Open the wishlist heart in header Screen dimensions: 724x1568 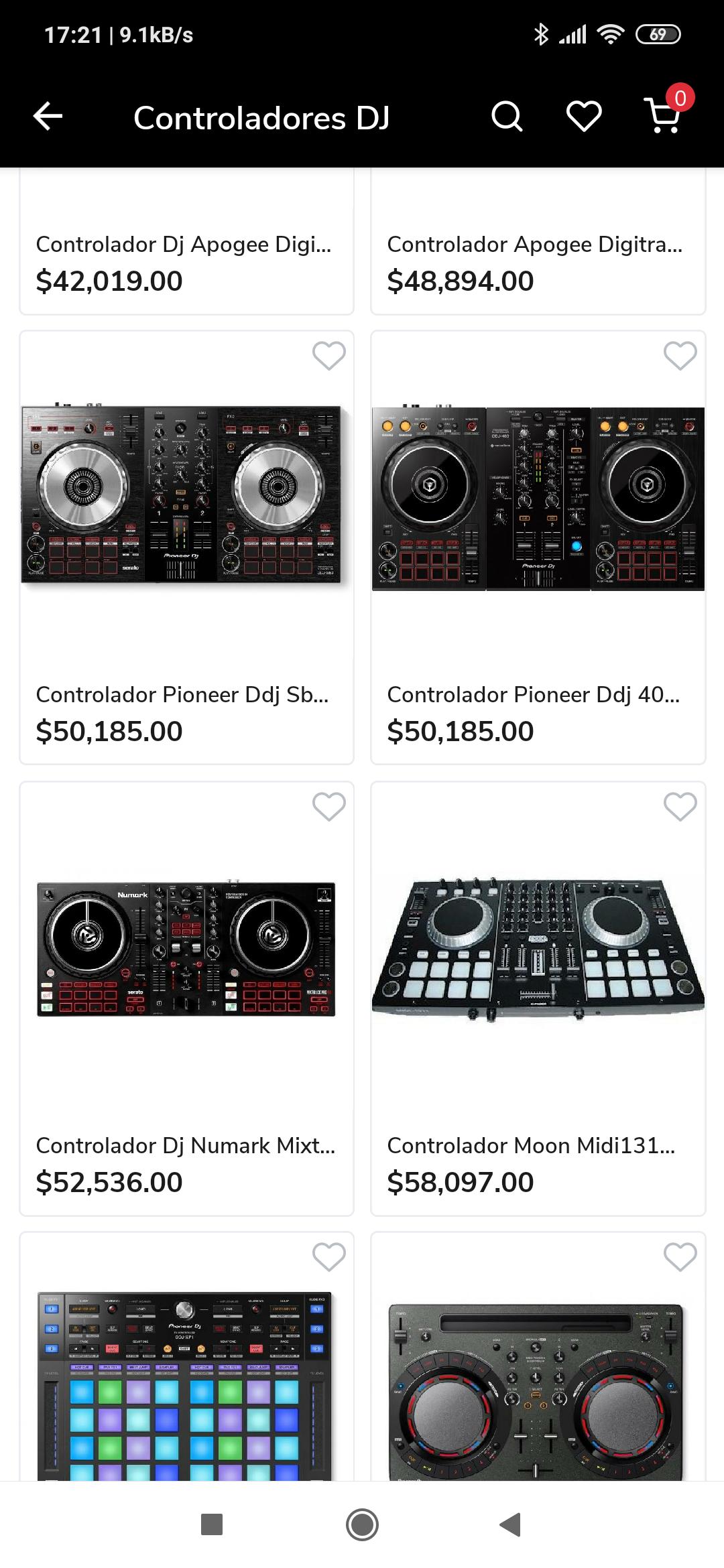(584, 117)
